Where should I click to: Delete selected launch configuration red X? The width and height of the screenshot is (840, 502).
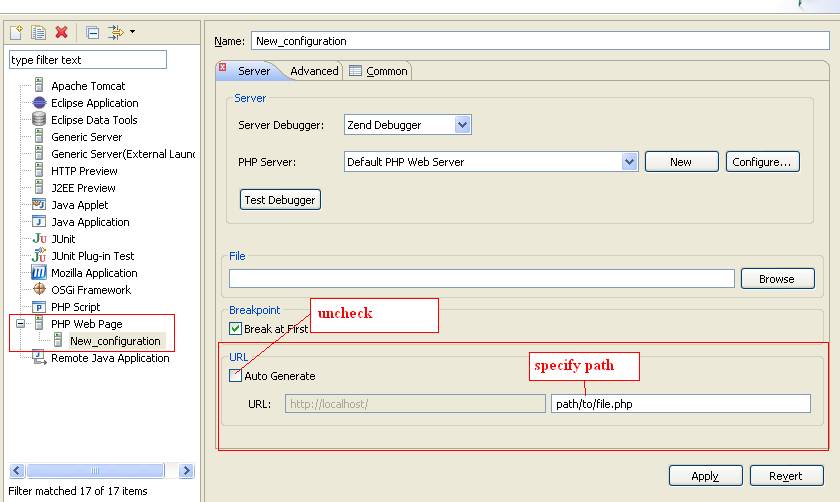62,32
